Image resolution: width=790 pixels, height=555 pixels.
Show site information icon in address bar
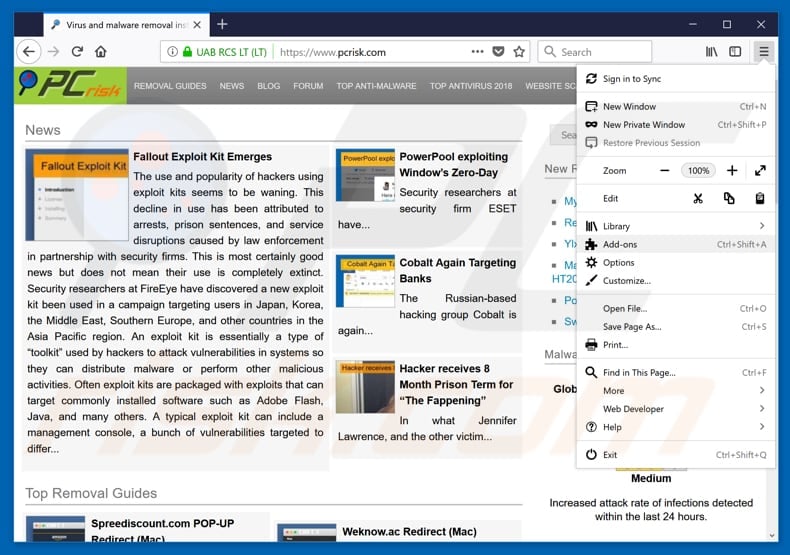pyautogui.click(x=172, y=52)
